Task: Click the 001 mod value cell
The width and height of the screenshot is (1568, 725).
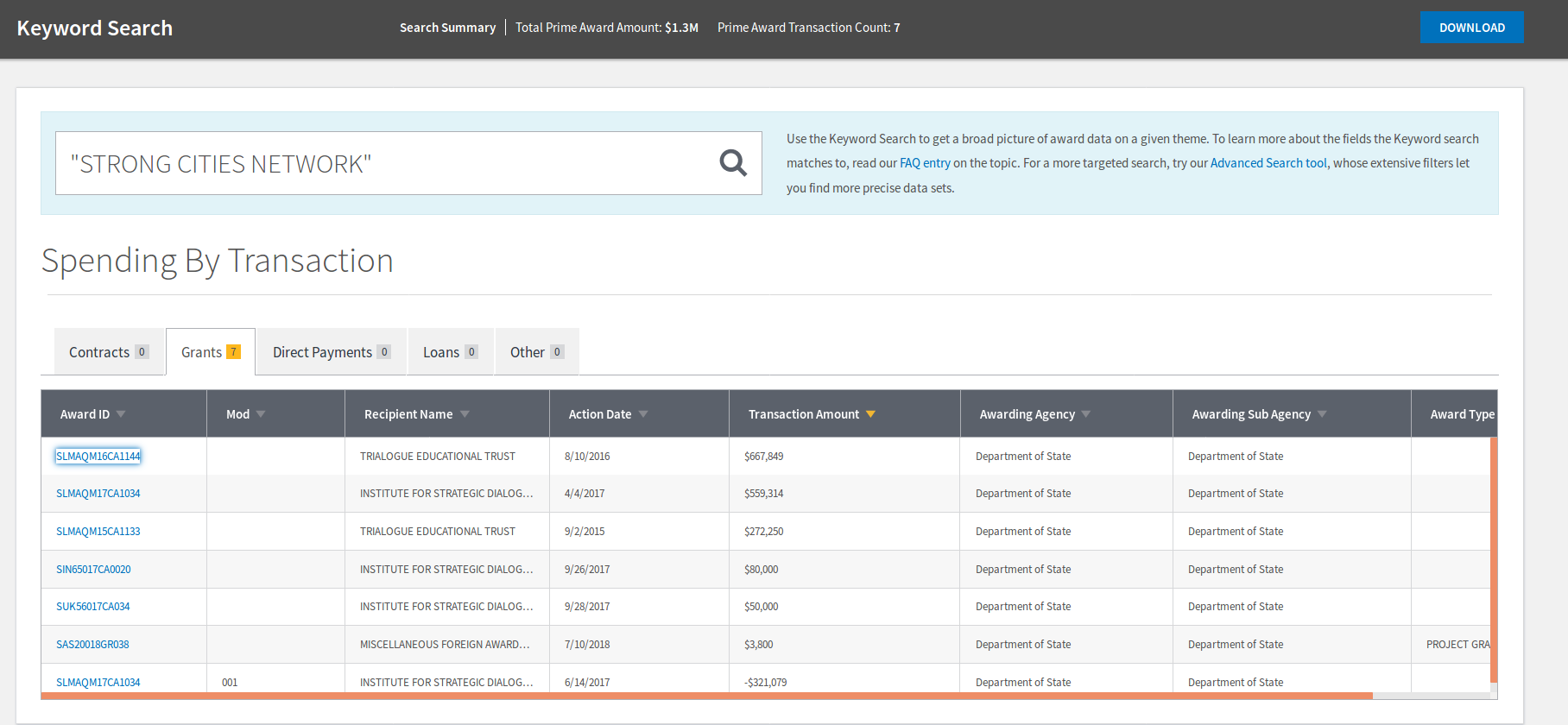Action: coord(275,679)
